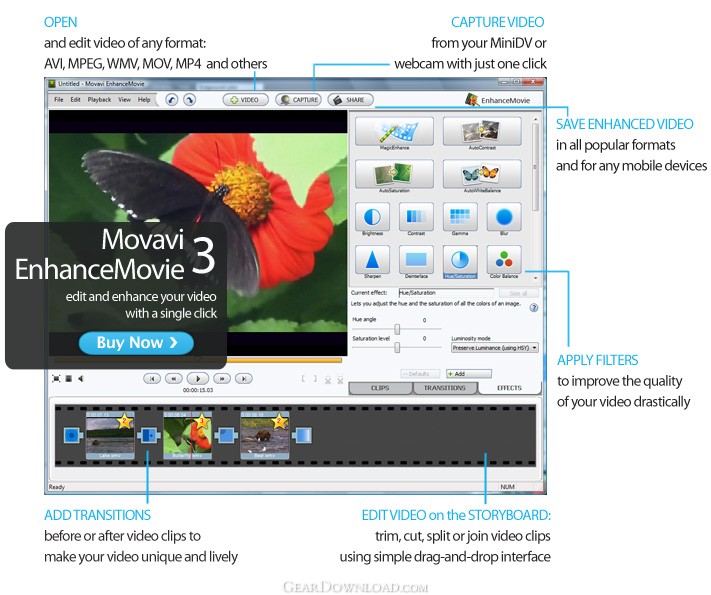Apply the MagicEnhance effect
This screenshot has width=711, height=595.
[394, 132]
